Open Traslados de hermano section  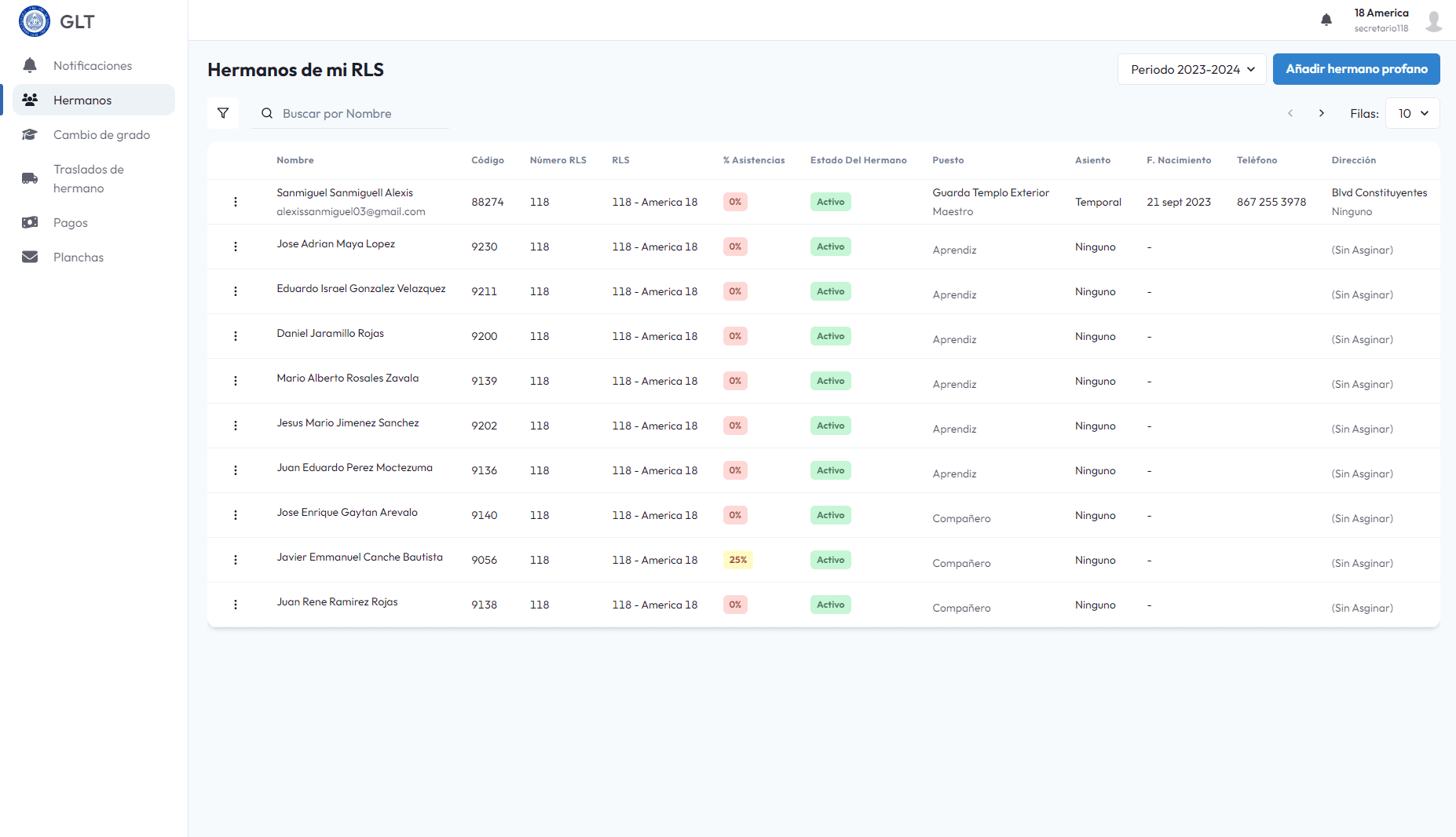pyautogui.click(x=89, y=178)
